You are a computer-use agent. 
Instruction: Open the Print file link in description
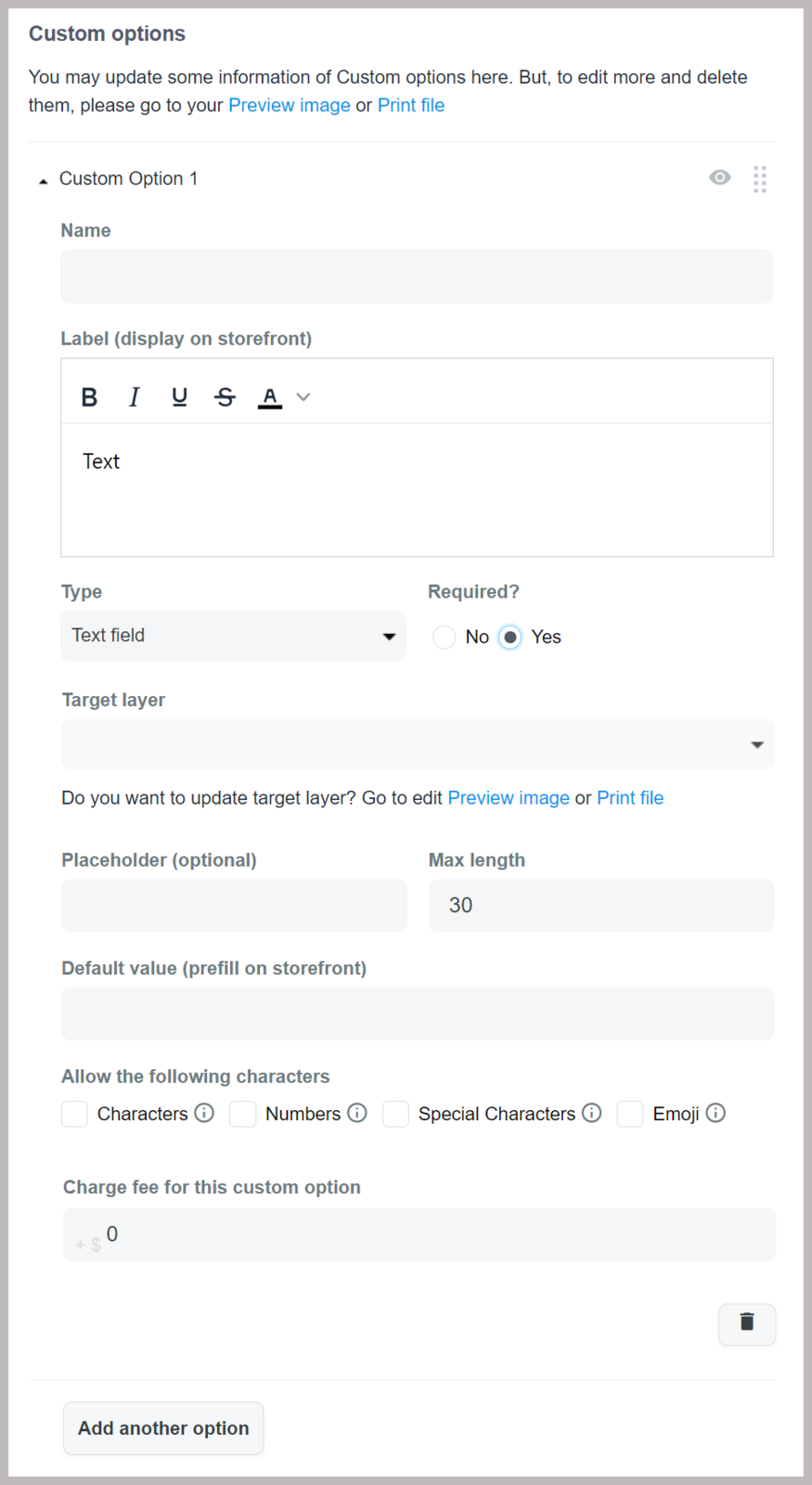[411, 105]
